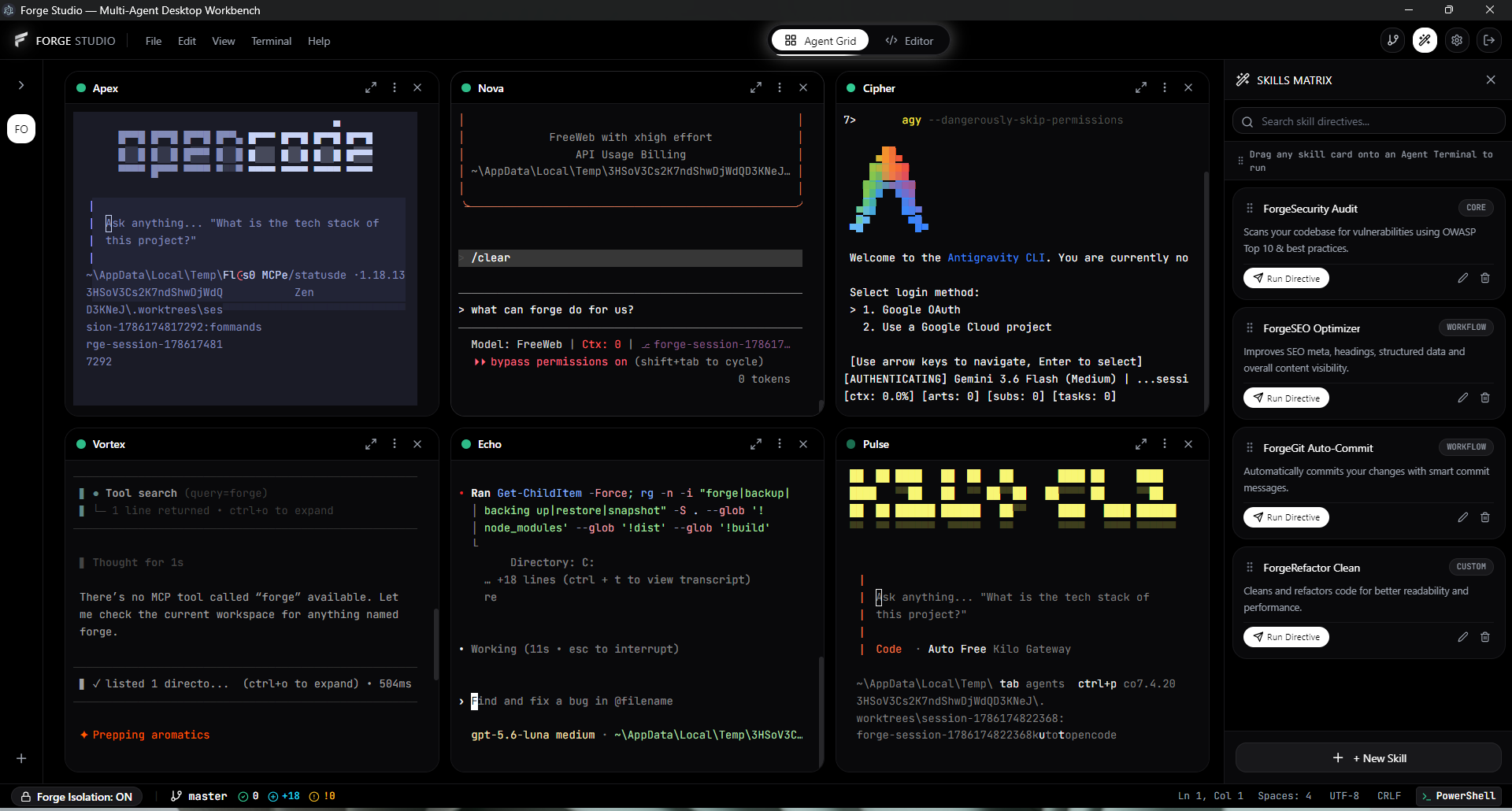Run the ForgeGit Auto-Commit directive
The image size is (1512, 811).
click(x=1286, y=517)
